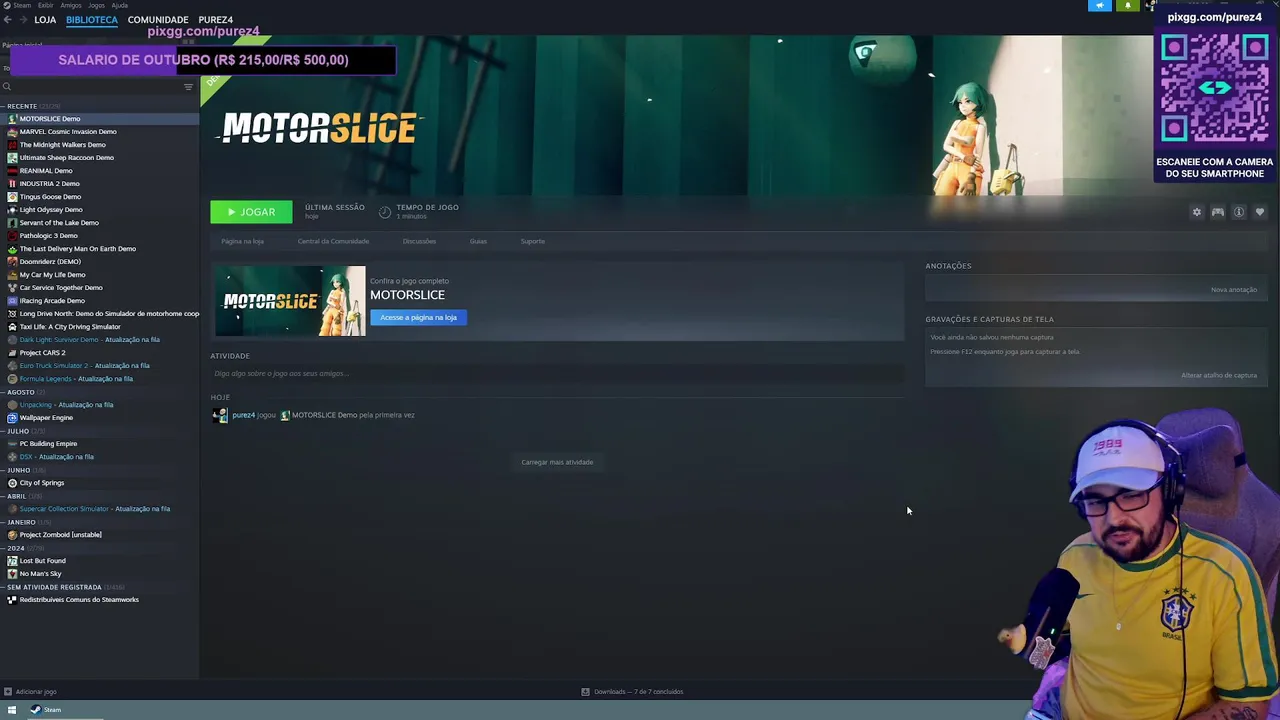Click the No Man's Sky game icon
Image resolution: width=1280 pixels, height=720 pixels.
click(12, 574)
